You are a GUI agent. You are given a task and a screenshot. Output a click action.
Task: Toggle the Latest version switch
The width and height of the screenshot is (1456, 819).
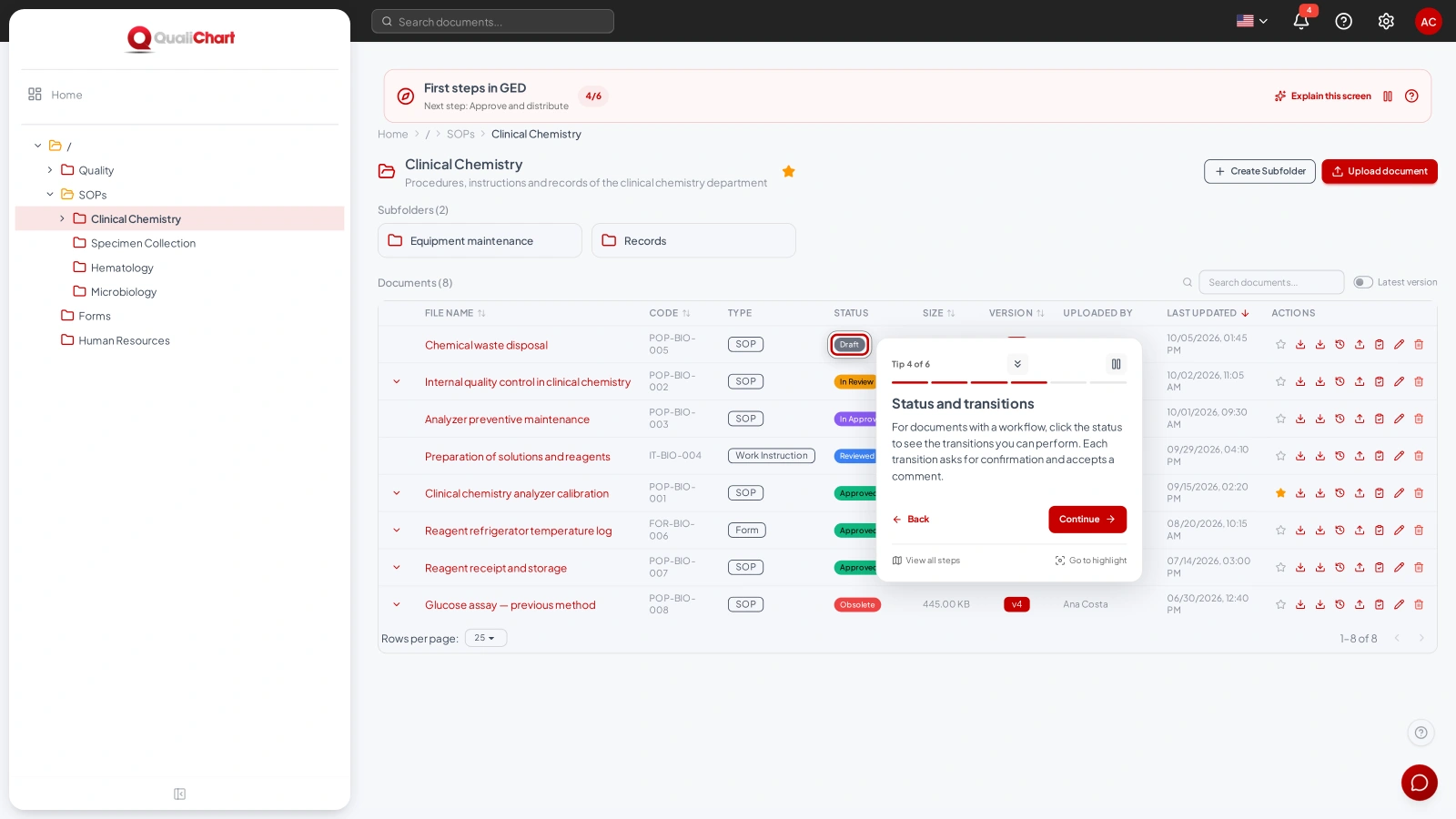click(1363, 282)
